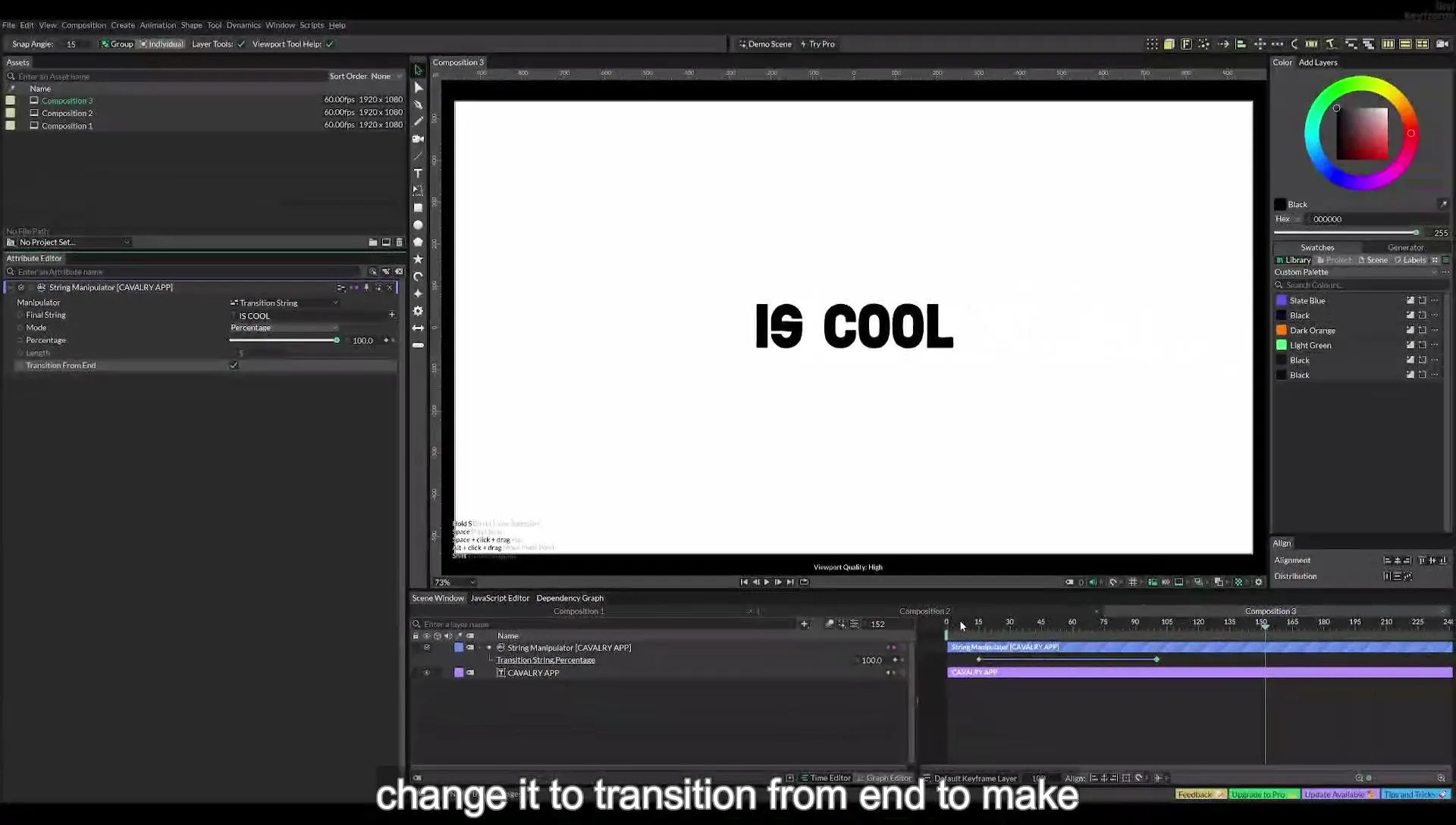Select the Star shape tool

(418, 259)
